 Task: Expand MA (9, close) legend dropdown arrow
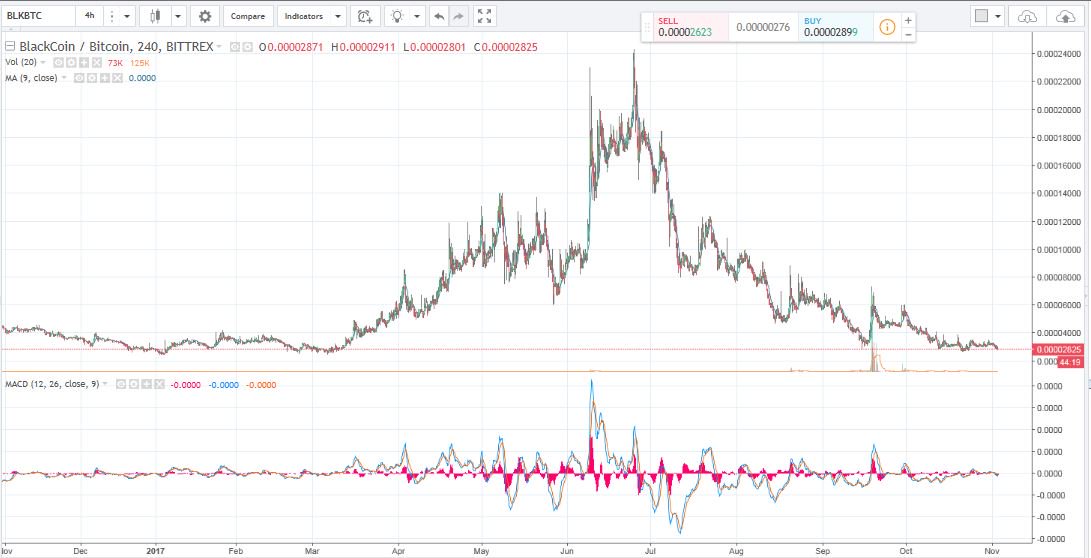pos(64,78)
